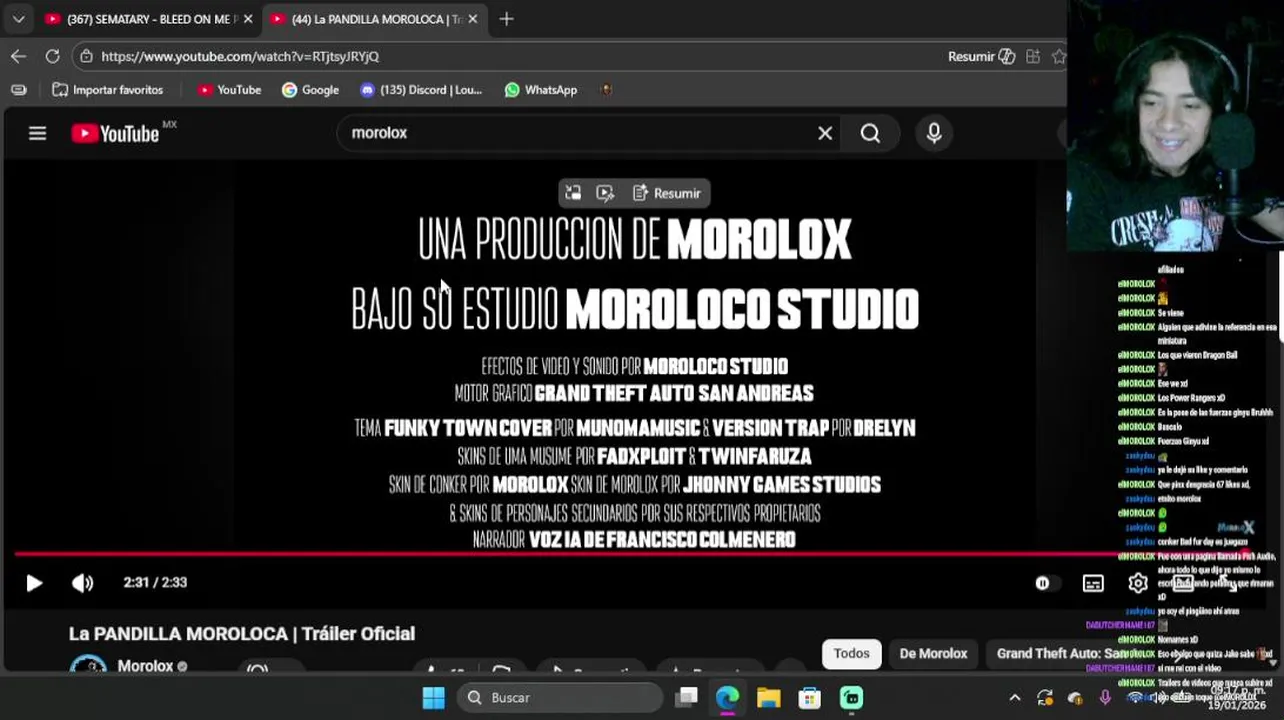Image resolution: width=1284 pixels, height=720 pixels.
Task: Open Task View on taskbar
Action: tap(686, 698)
